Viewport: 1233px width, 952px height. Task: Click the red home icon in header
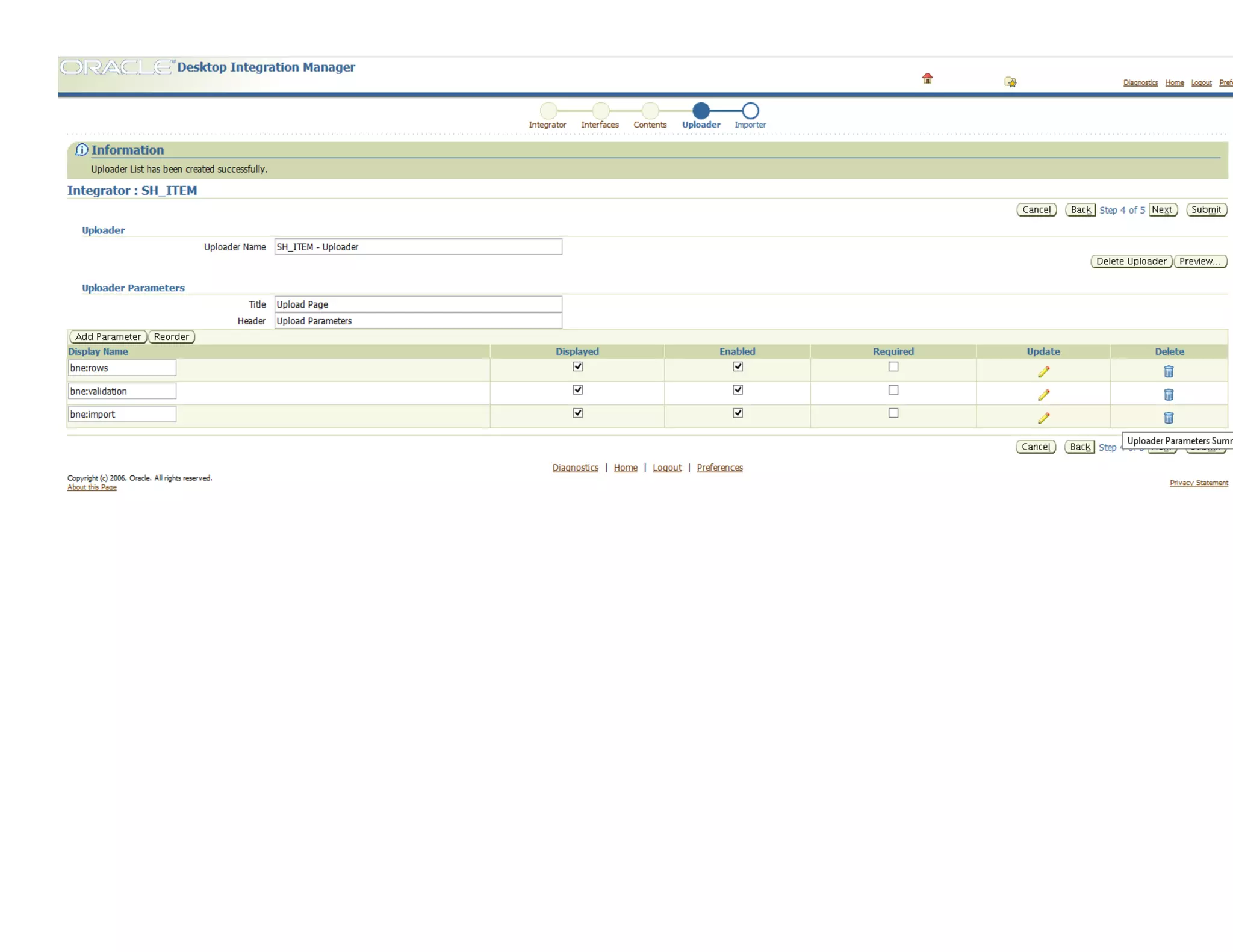pos(927,78)
